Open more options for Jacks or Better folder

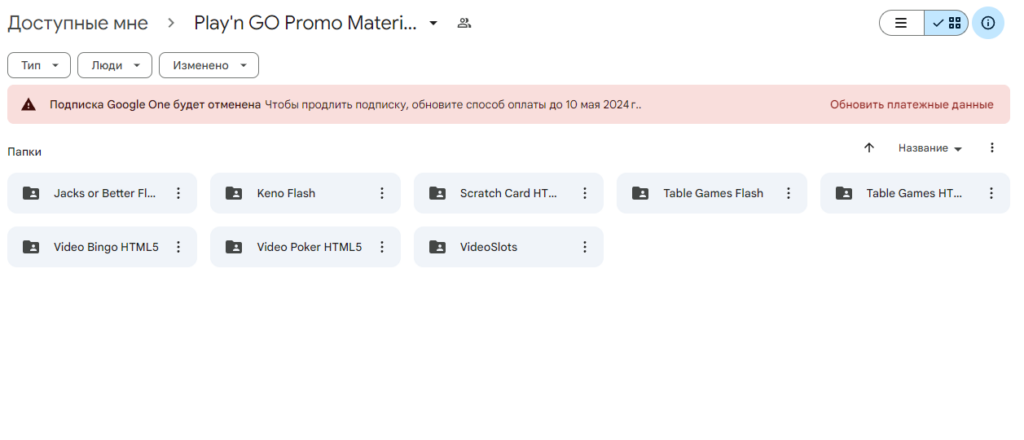(x=178, y=193)
